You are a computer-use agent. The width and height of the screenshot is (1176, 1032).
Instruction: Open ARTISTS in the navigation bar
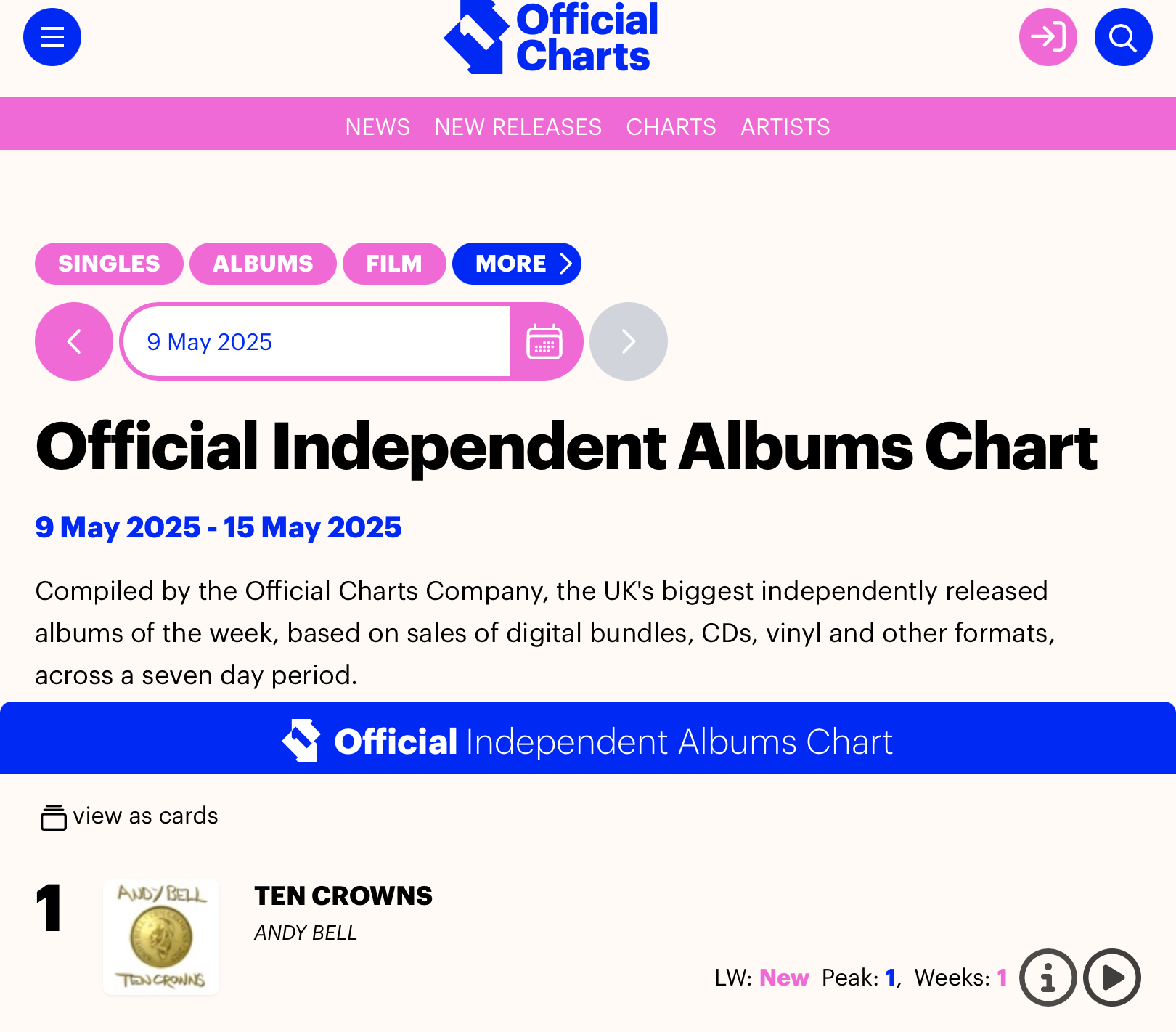pos(785,127)
